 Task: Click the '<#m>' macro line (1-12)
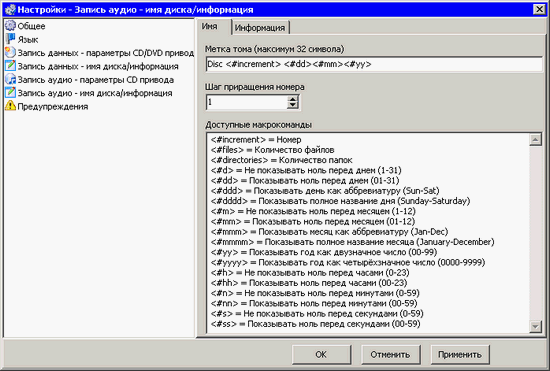pyautogui.click(x=313, y=211)
